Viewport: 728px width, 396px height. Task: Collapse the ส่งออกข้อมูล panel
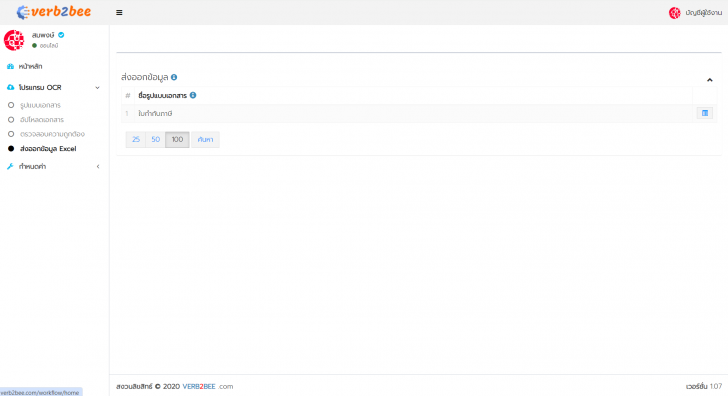709,80
